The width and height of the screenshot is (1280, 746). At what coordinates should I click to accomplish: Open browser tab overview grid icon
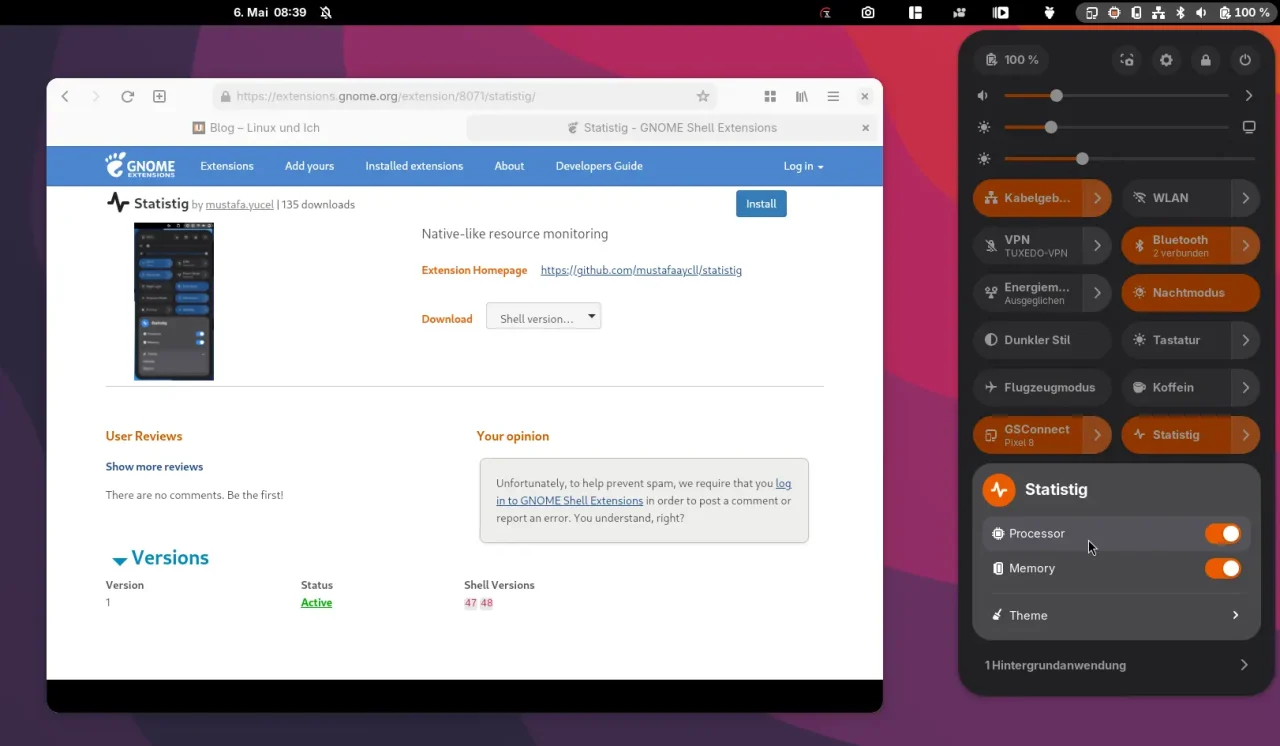(x=770, y=97)
